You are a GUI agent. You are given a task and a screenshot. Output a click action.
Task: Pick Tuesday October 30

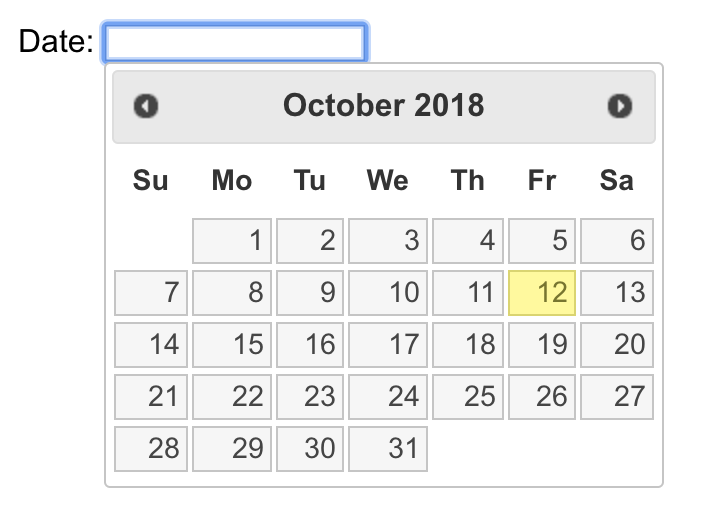pos(310,449)
